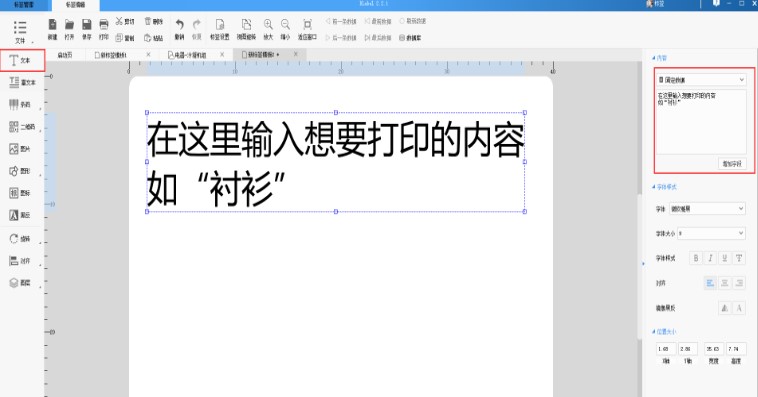Click the add field button
758x397 pixels.
click(731, 164)
